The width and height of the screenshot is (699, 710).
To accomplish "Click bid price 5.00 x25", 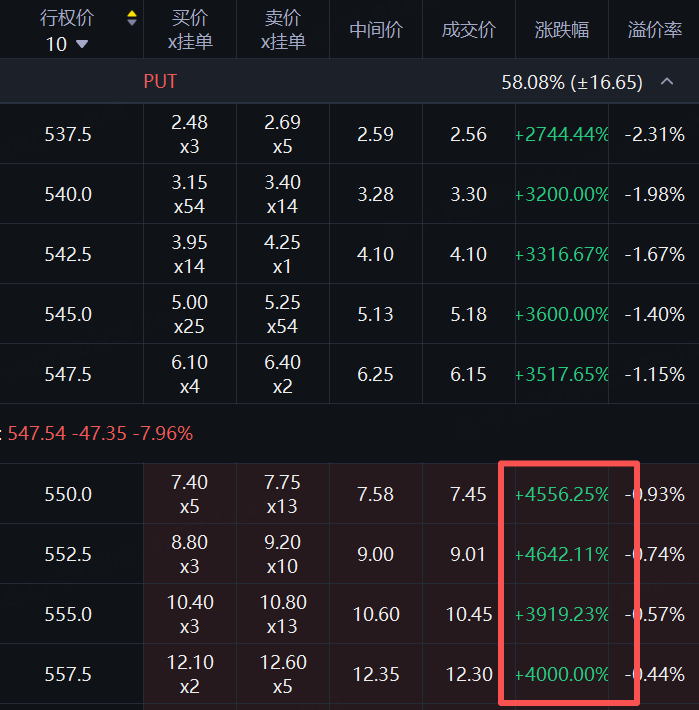I will [190, 314].
